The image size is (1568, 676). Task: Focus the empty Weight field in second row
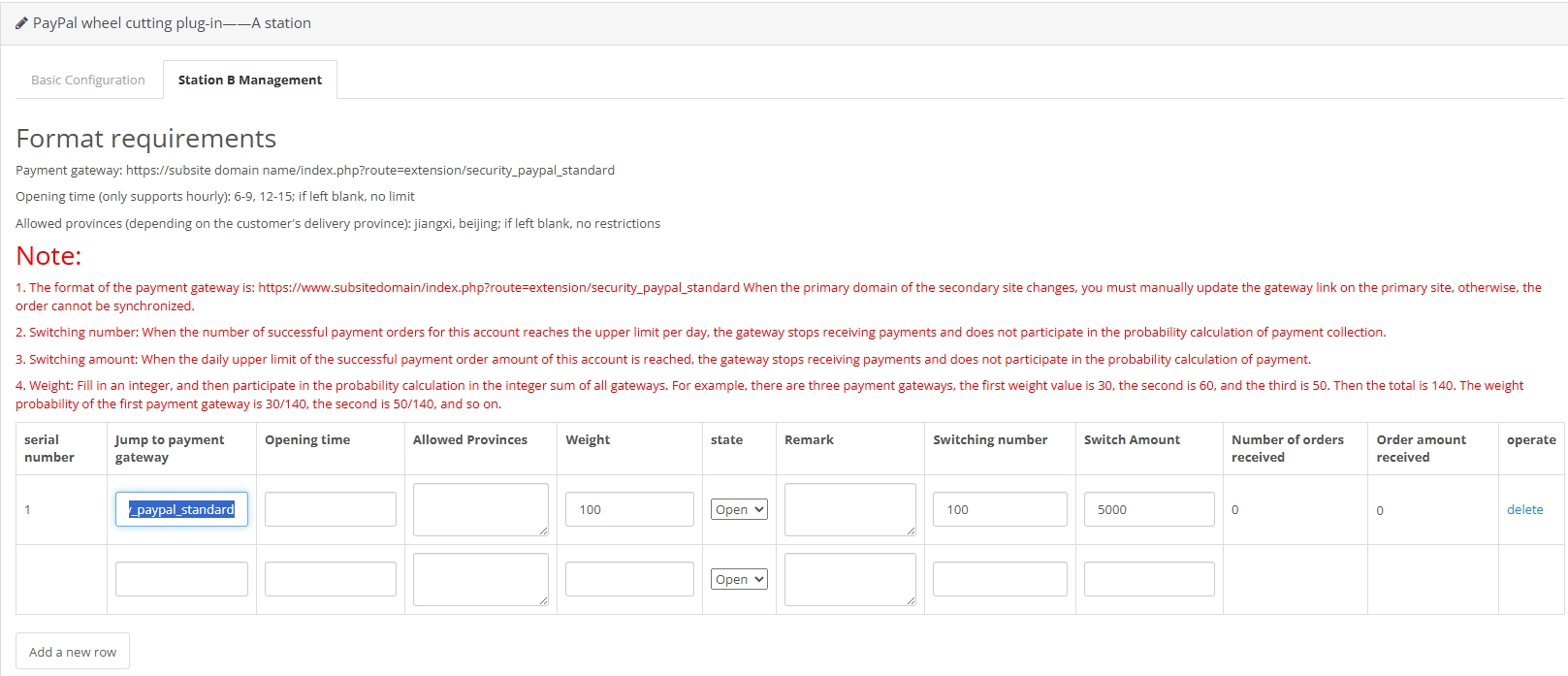coord(629,579)
